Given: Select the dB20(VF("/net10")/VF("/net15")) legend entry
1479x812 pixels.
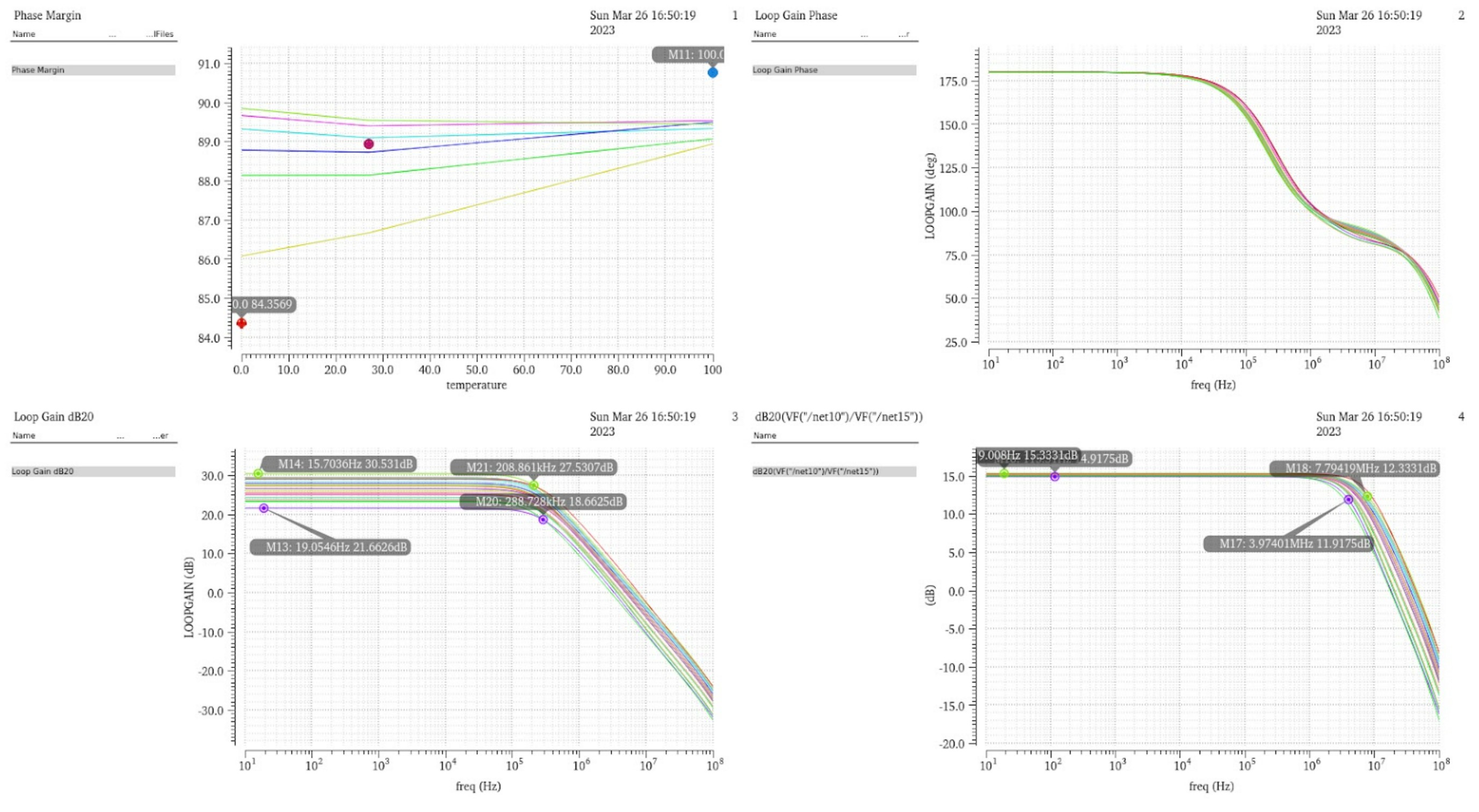Looking at the screenshot, I should click(x=815, y=472).
